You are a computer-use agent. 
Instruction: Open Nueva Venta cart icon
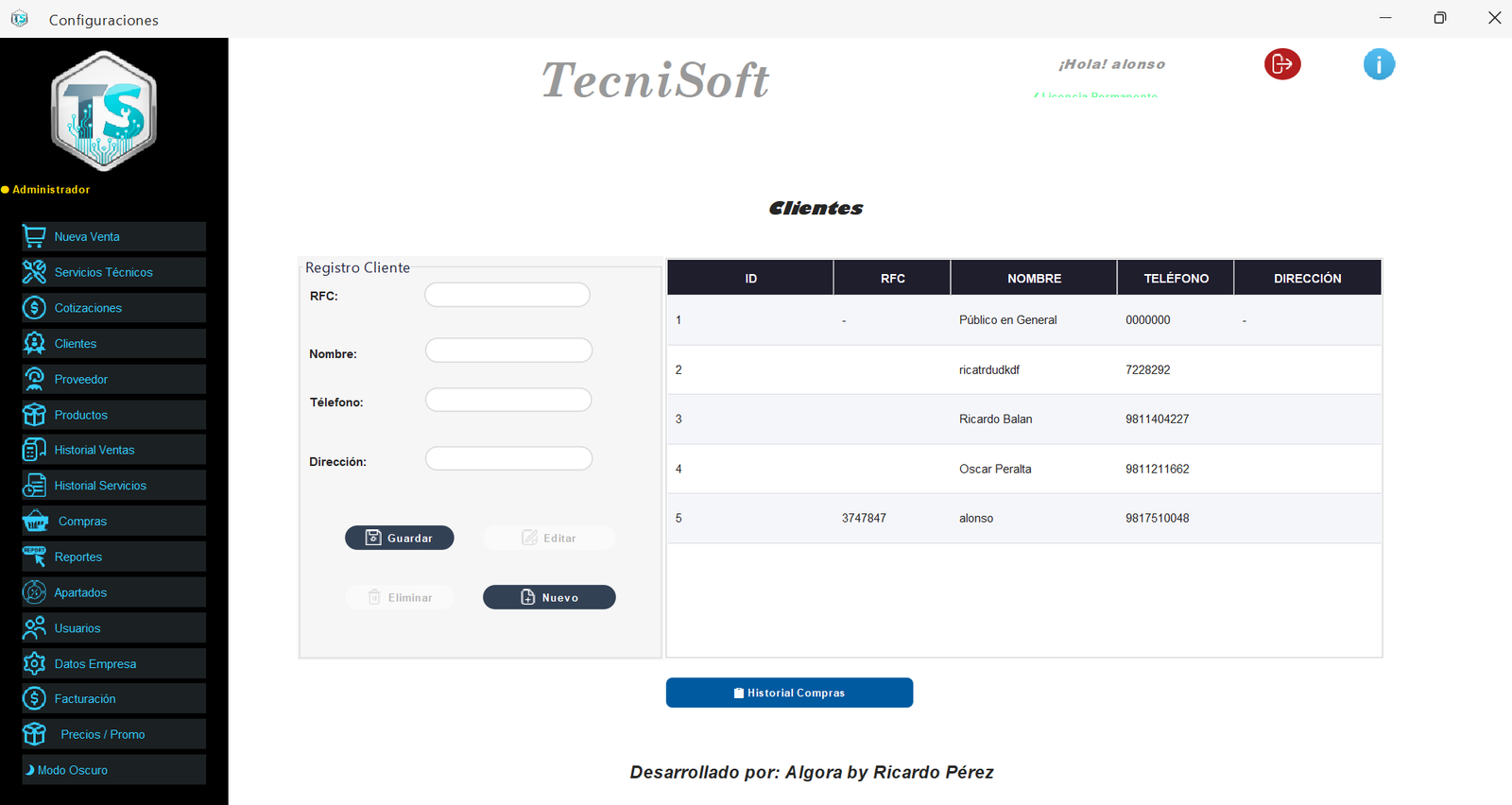click(35, 236)
